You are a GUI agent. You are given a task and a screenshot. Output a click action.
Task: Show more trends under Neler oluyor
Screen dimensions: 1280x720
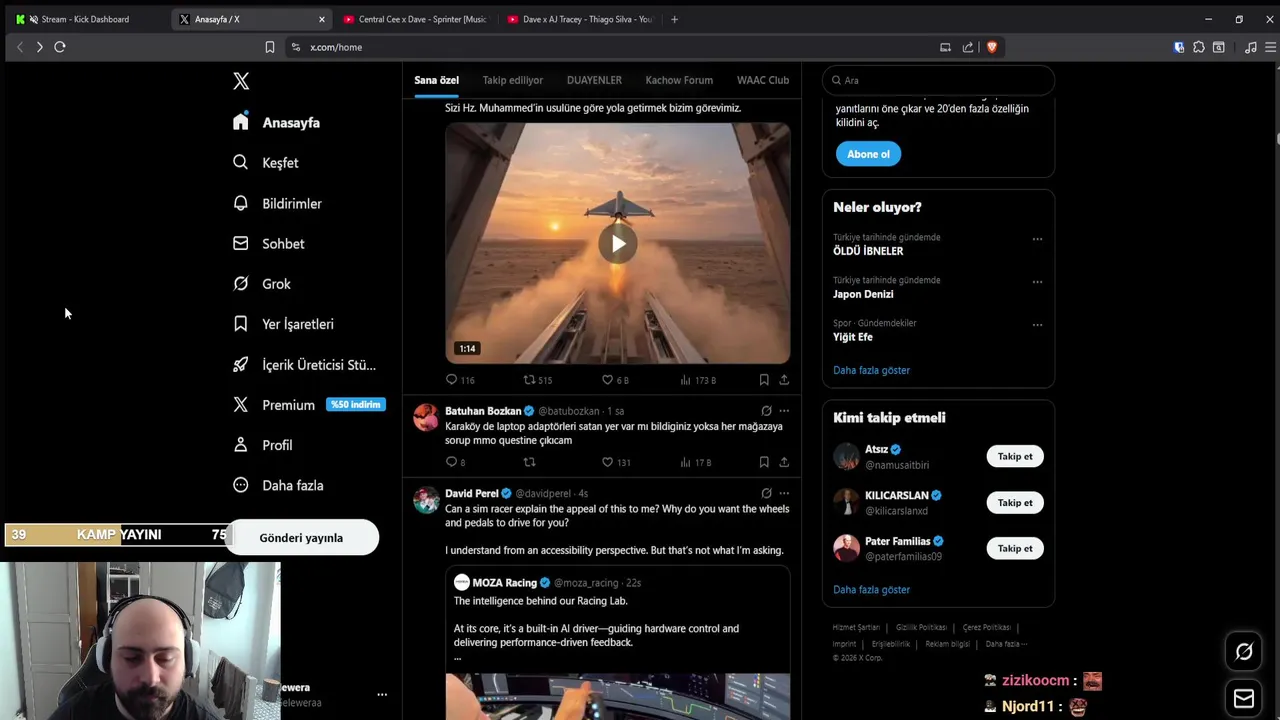click(x=871, y=370)
